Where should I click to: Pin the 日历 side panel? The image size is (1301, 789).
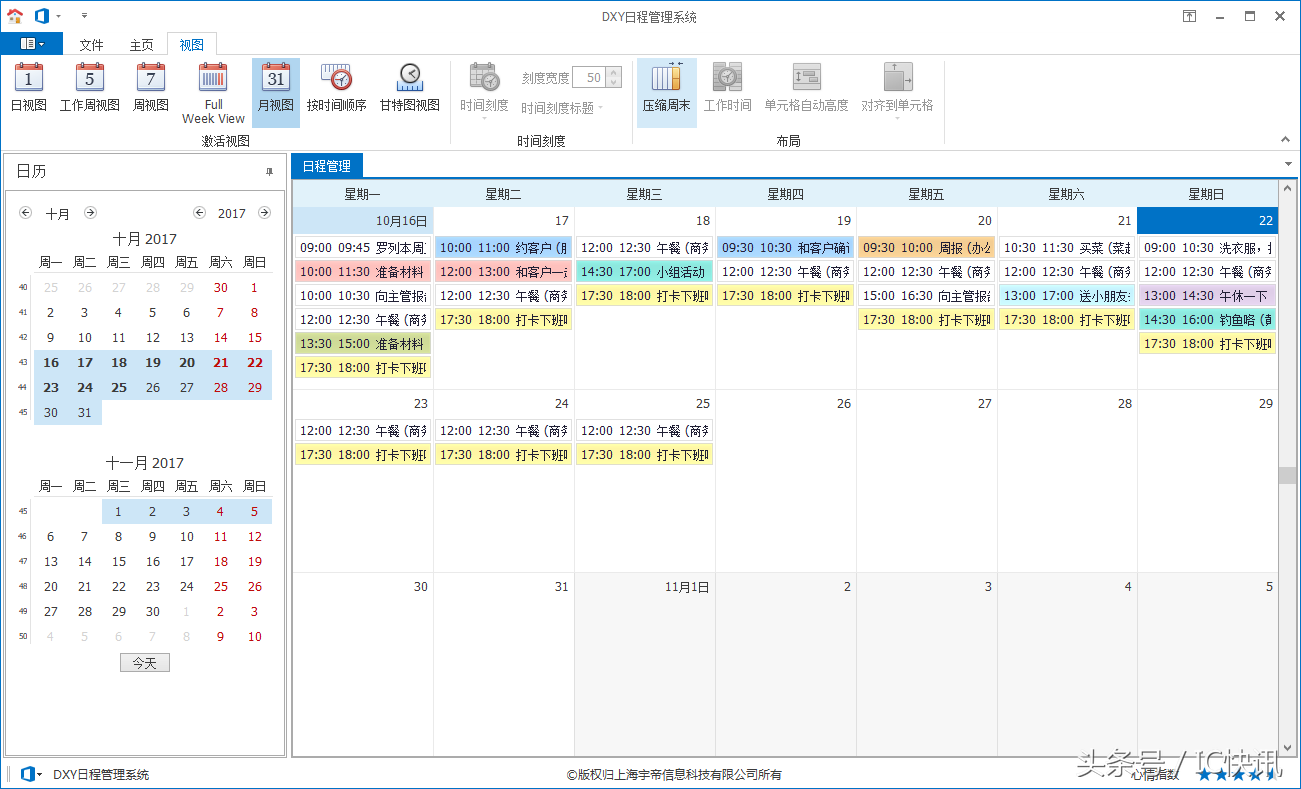click(x=269, y=172)
